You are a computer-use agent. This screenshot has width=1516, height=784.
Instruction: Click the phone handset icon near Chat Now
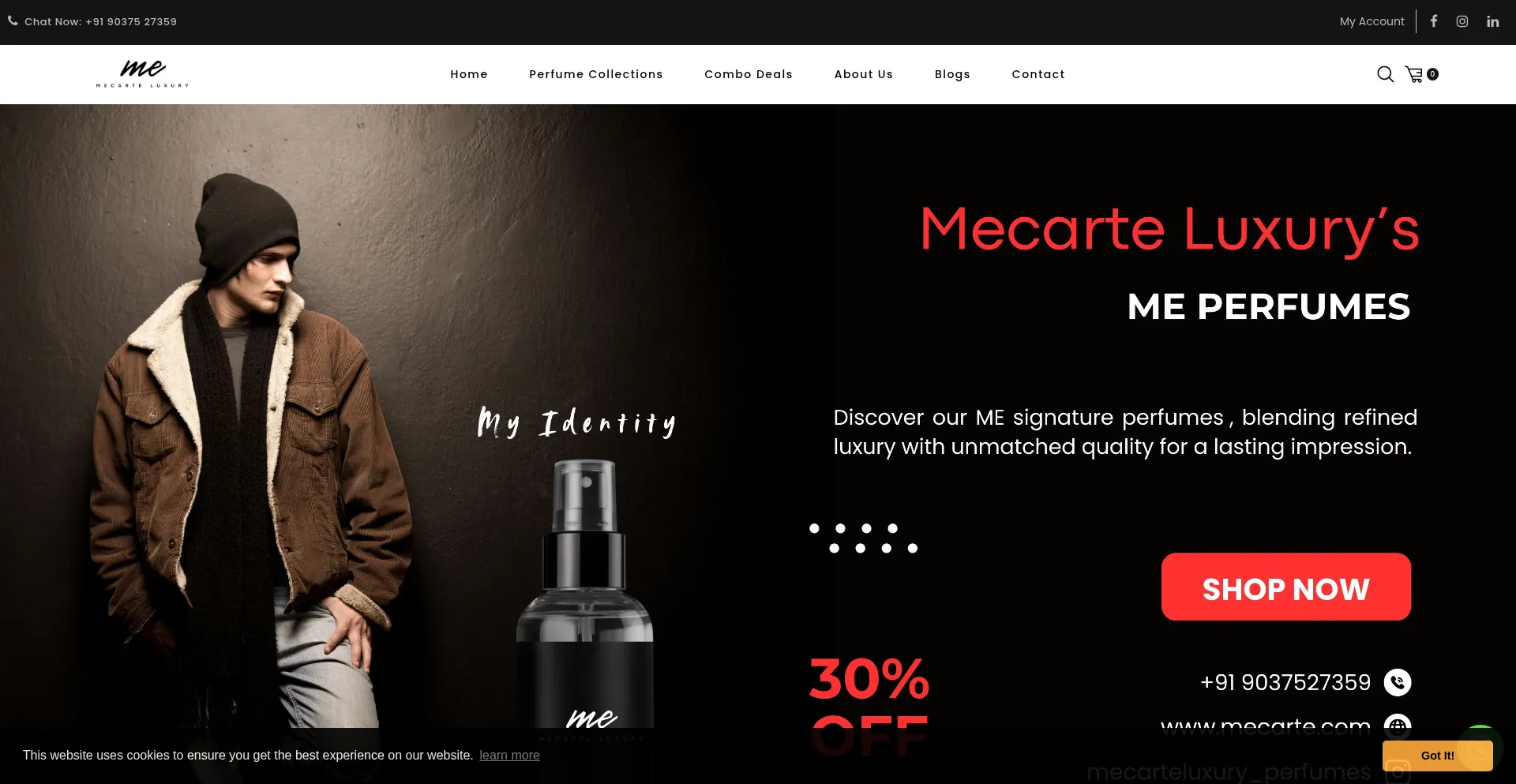coord(13,21)
